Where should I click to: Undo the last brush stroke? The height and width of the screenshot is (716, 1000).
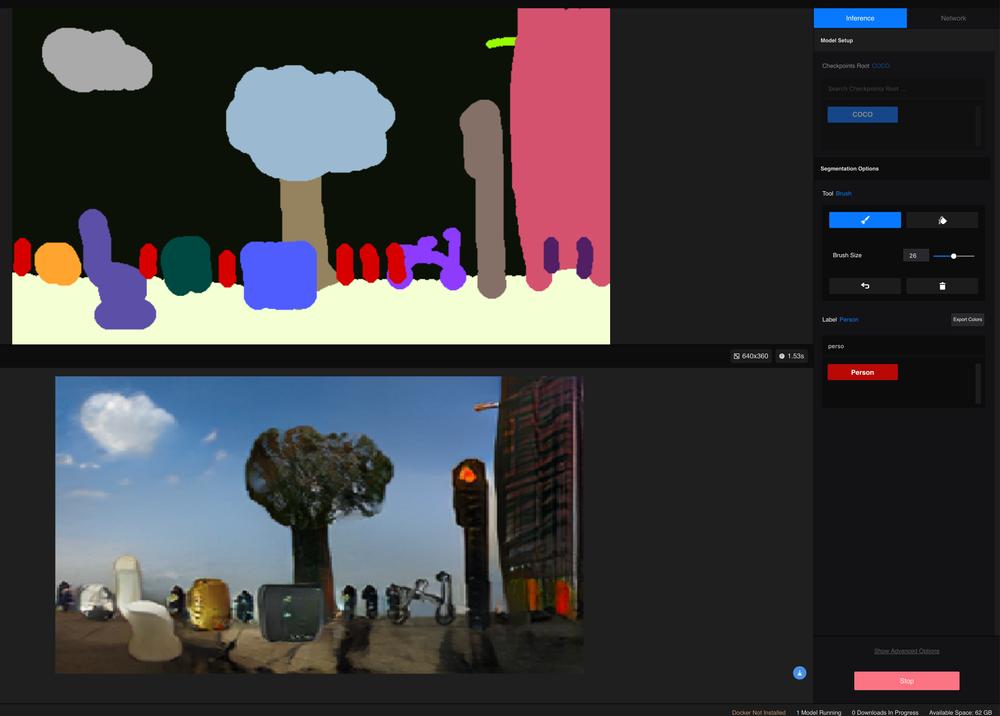click(x=865, y=286)
